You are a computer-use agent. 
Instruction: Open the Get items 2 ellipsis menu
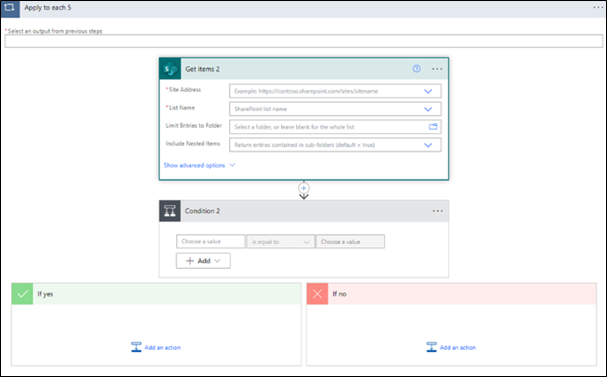pyautogui.click(x=437, y=69)
